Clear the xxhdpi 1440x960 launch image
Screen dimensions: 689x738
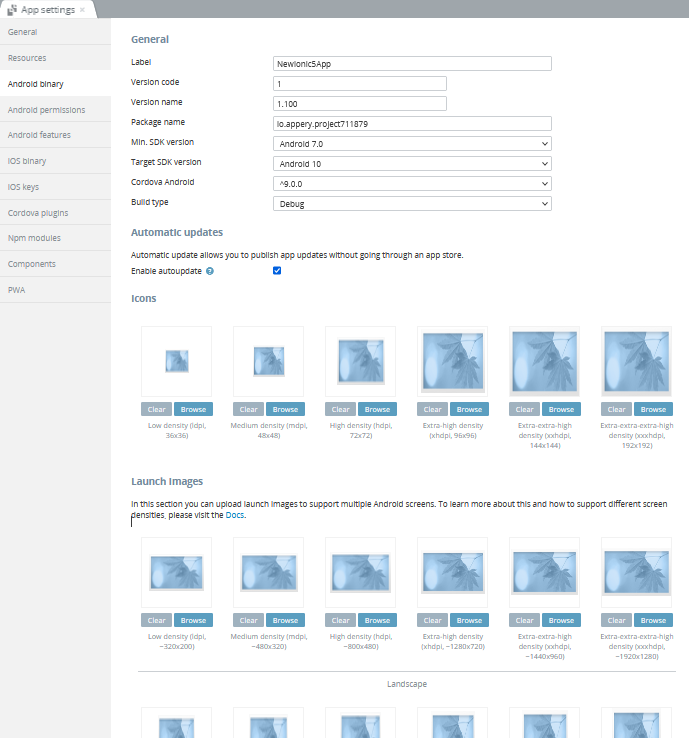525,620
